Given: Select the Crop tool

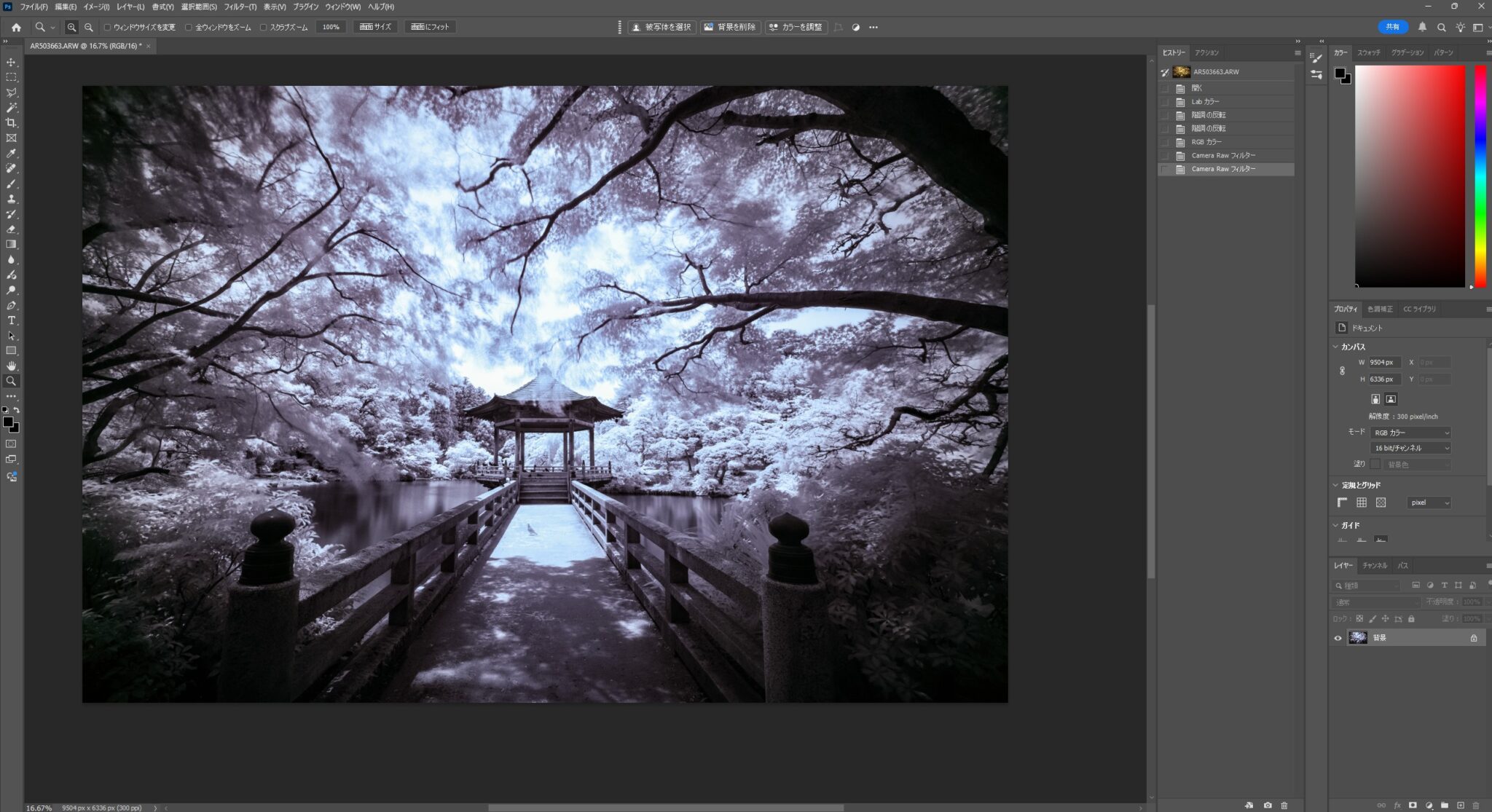Looking at the screenshot, I should pos(11,122).
